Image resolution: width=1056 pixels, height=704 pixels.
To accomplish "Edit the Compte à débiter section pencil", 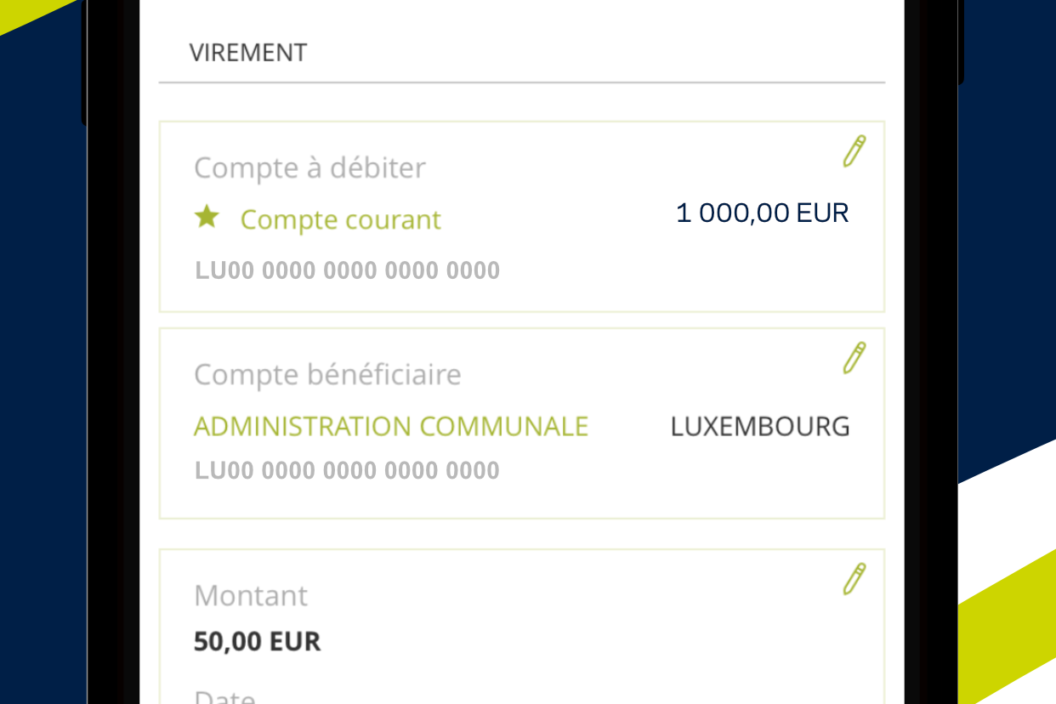I will point(854,151).
